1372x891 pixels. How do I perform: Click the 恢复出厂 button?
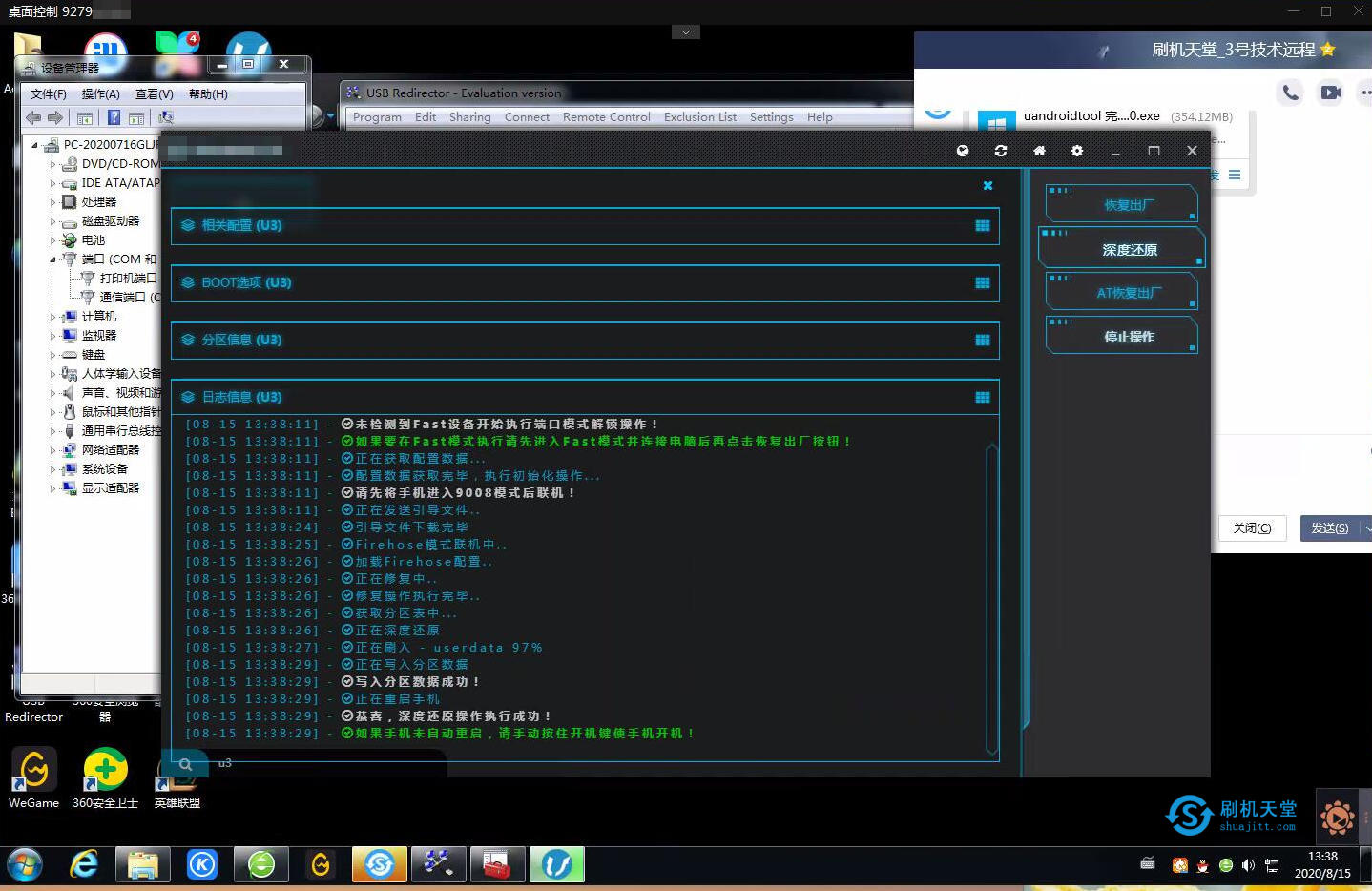coord(1122,204)
